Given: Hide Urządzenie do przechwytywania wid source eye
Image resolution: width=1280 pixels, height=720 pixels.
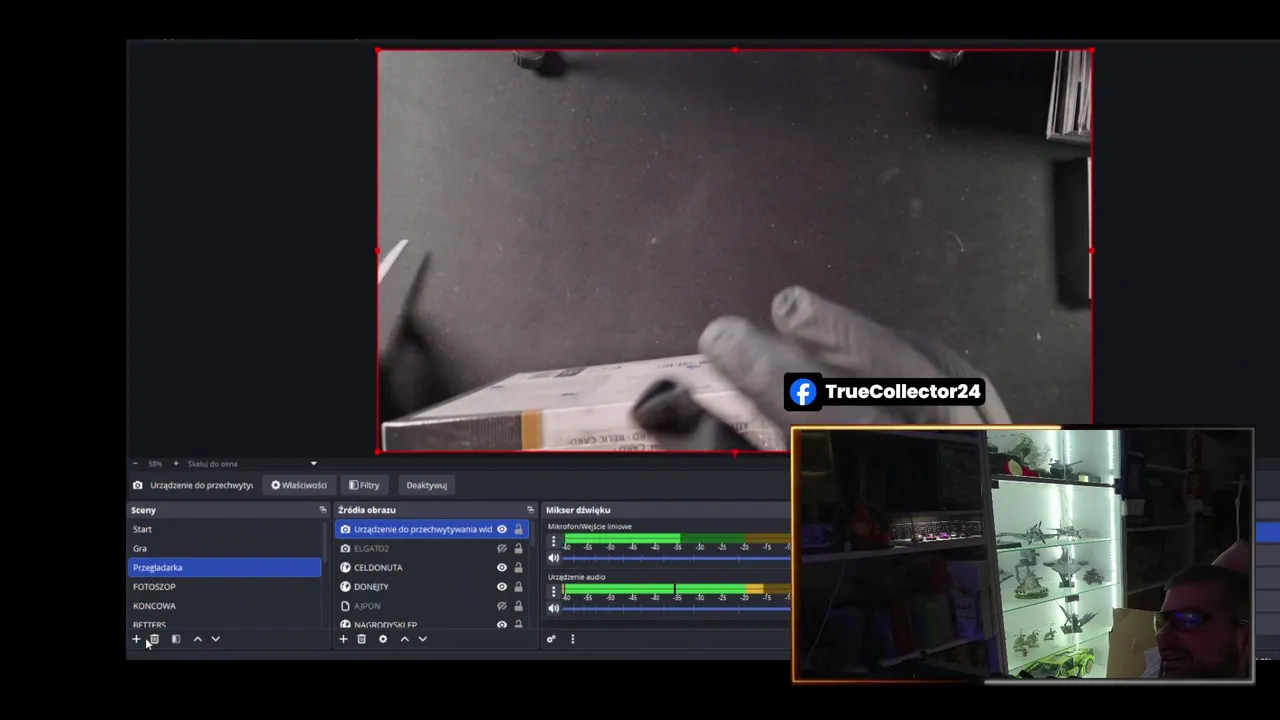Looking at the screenshot, I should (502, 529).
